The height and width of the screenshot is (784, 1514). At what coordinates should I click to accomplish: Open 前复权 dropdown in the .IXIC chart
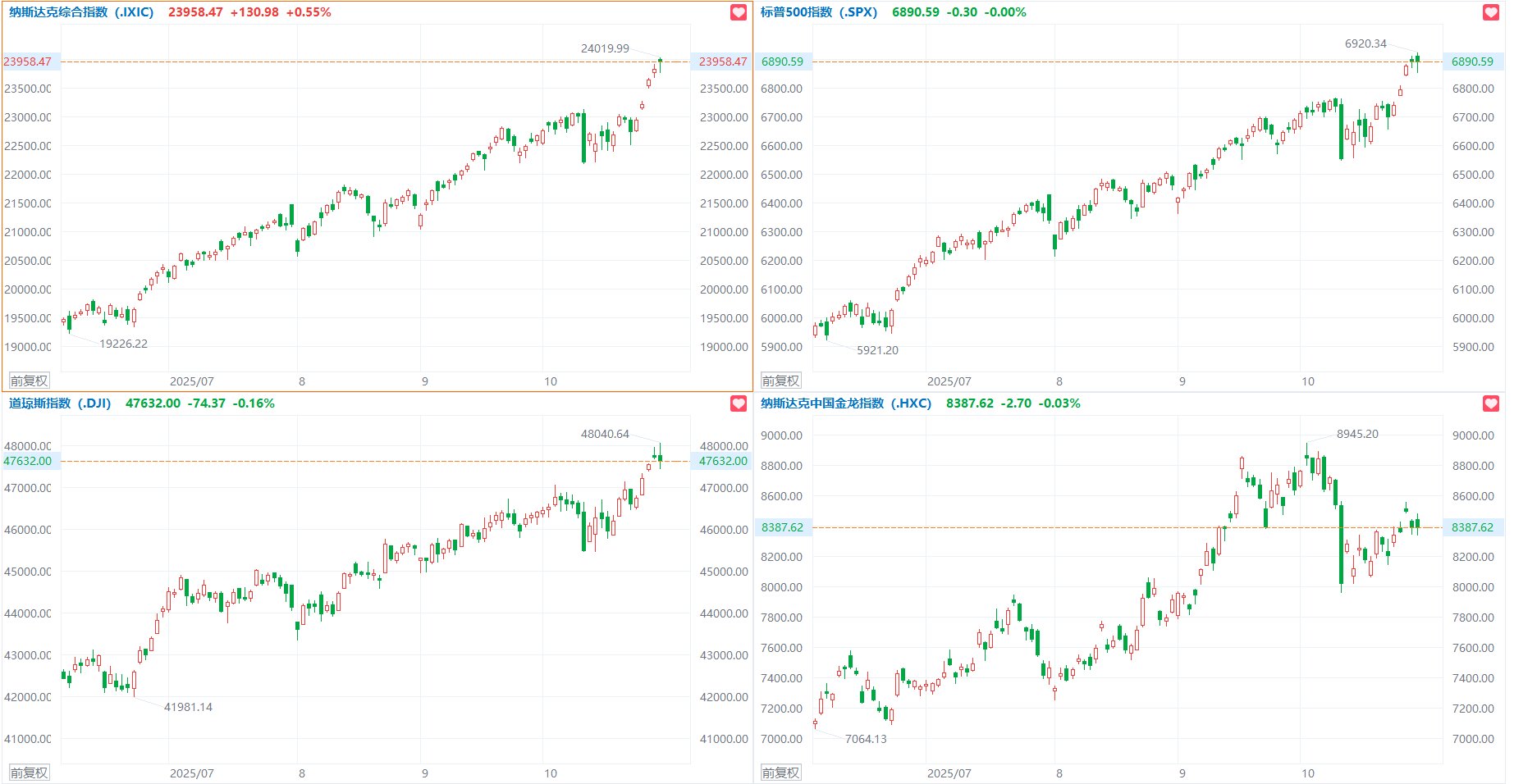(29, 381)
